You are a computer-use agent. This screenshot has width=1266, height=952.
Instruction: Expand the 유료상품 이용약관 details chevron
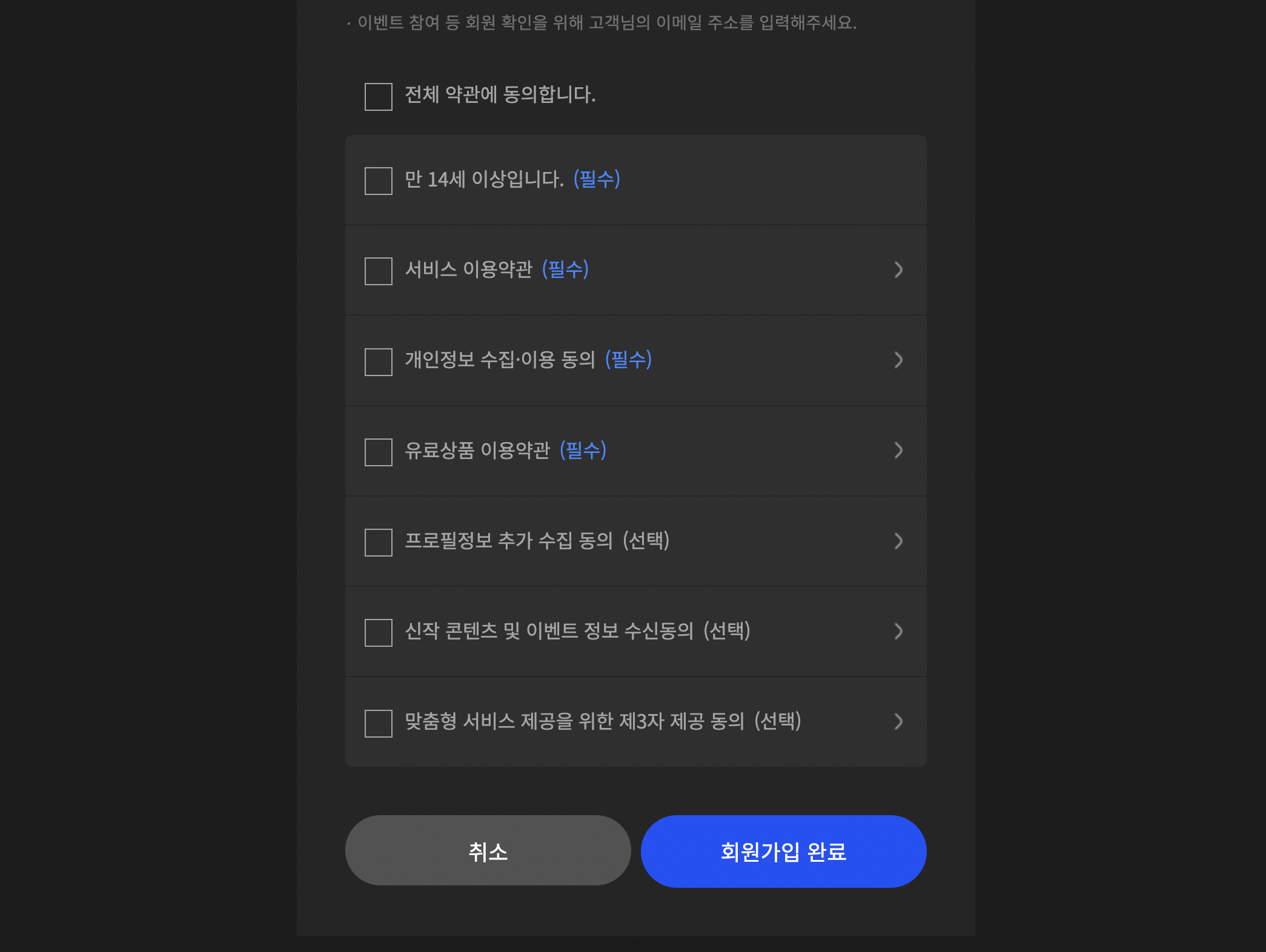[x=898, y=451]
